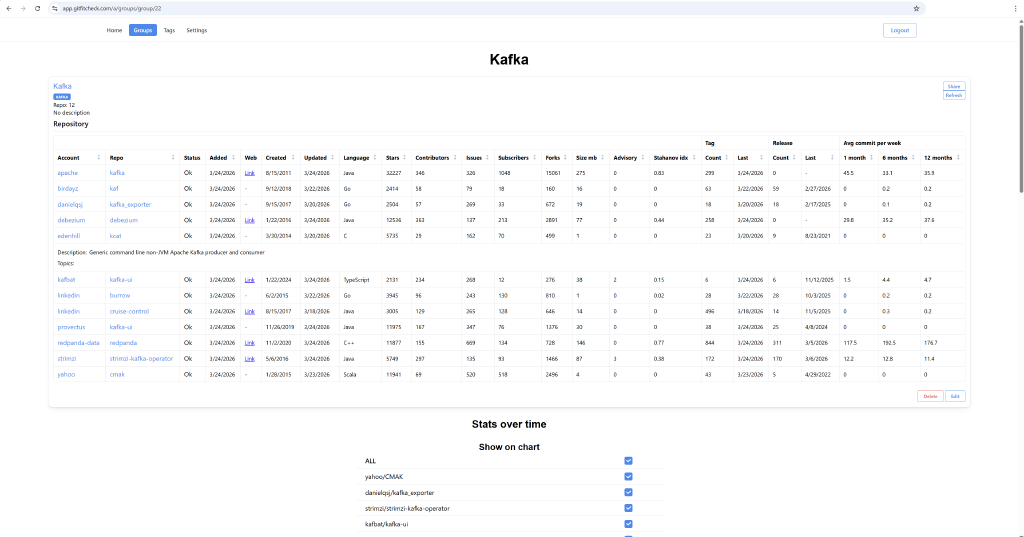The width and height of the screenshot is (1024, 537).
Task: View site info icon in address bar
Action: 55,8
